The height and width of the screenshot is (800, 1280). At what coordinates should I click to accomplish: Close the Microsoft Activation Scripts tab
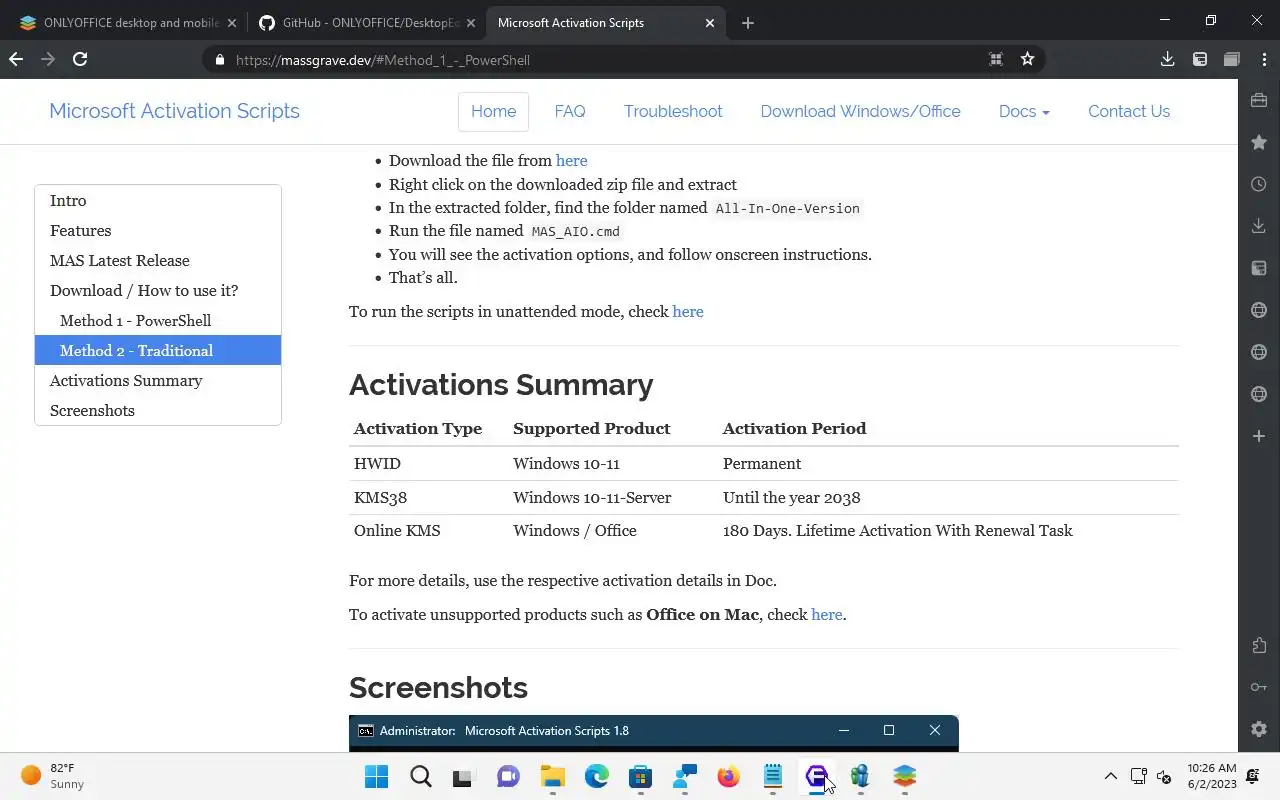point(710,22)
